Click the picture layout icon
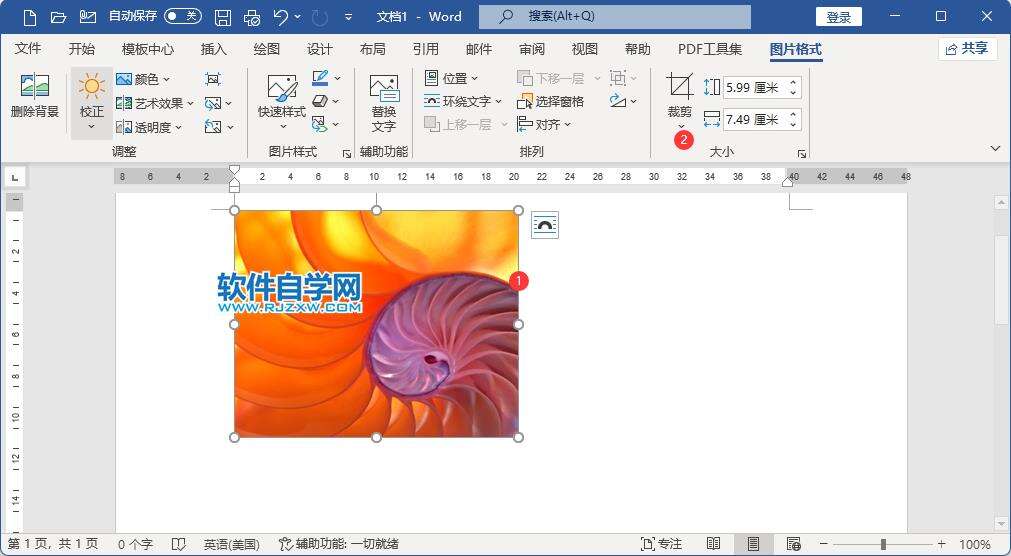 pos(320,123)
